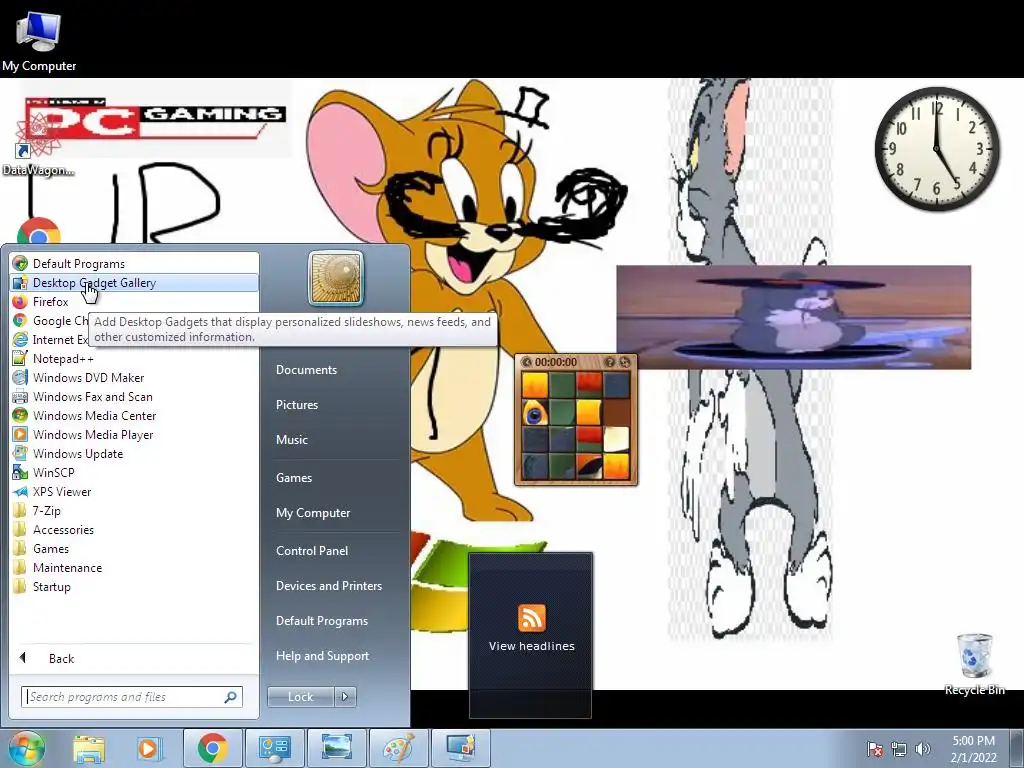This screenshot has height=768, width=1024.
Task: Click the Windows Start orb
Action: [x=26, y=748]
